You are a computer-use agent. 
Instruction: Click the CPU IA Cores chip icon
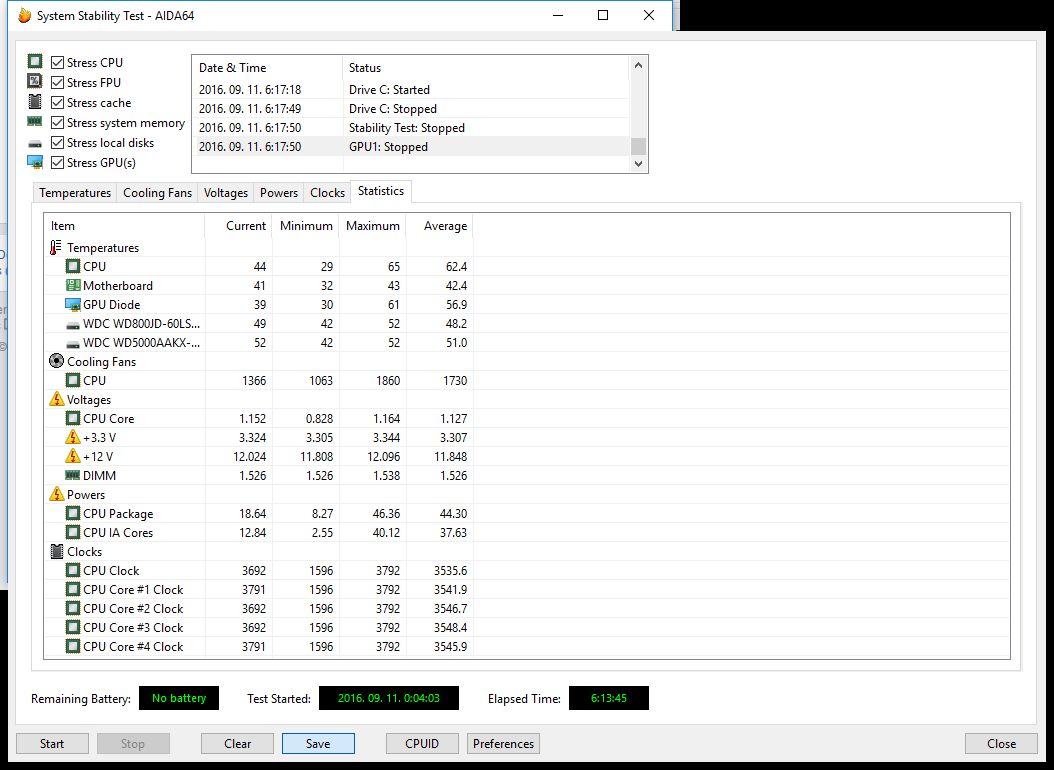coord(73,532)
